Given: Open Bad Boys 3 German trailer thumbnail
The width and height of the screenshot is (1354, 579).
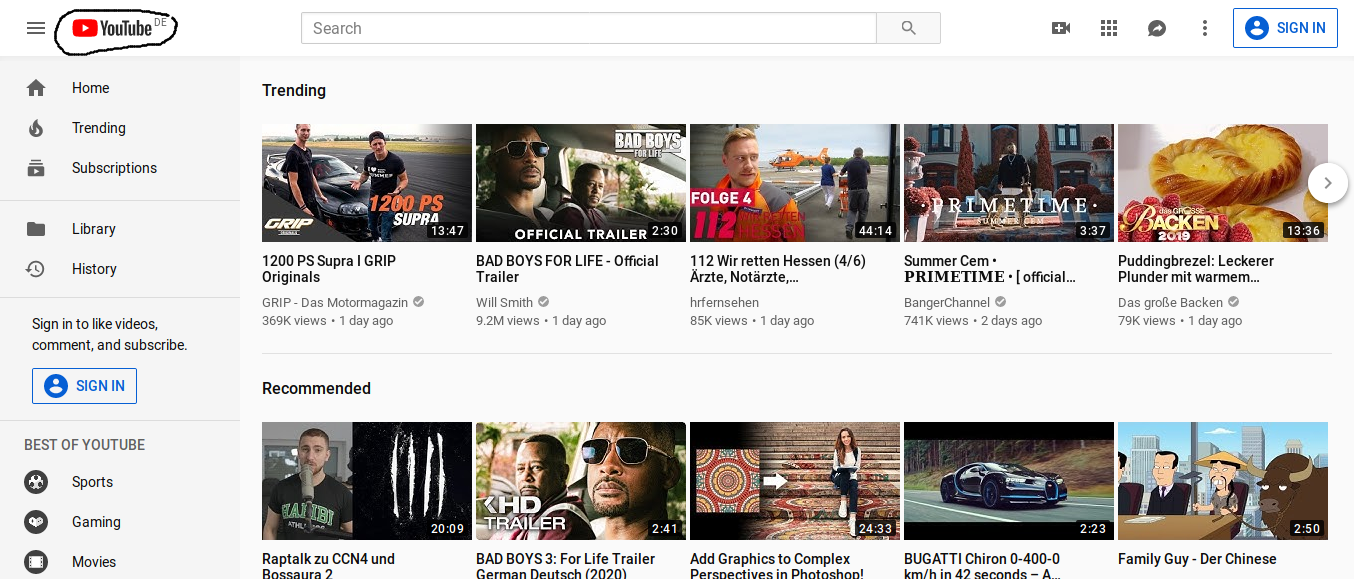Looking at the screenshot, I should tap(581, 481).
